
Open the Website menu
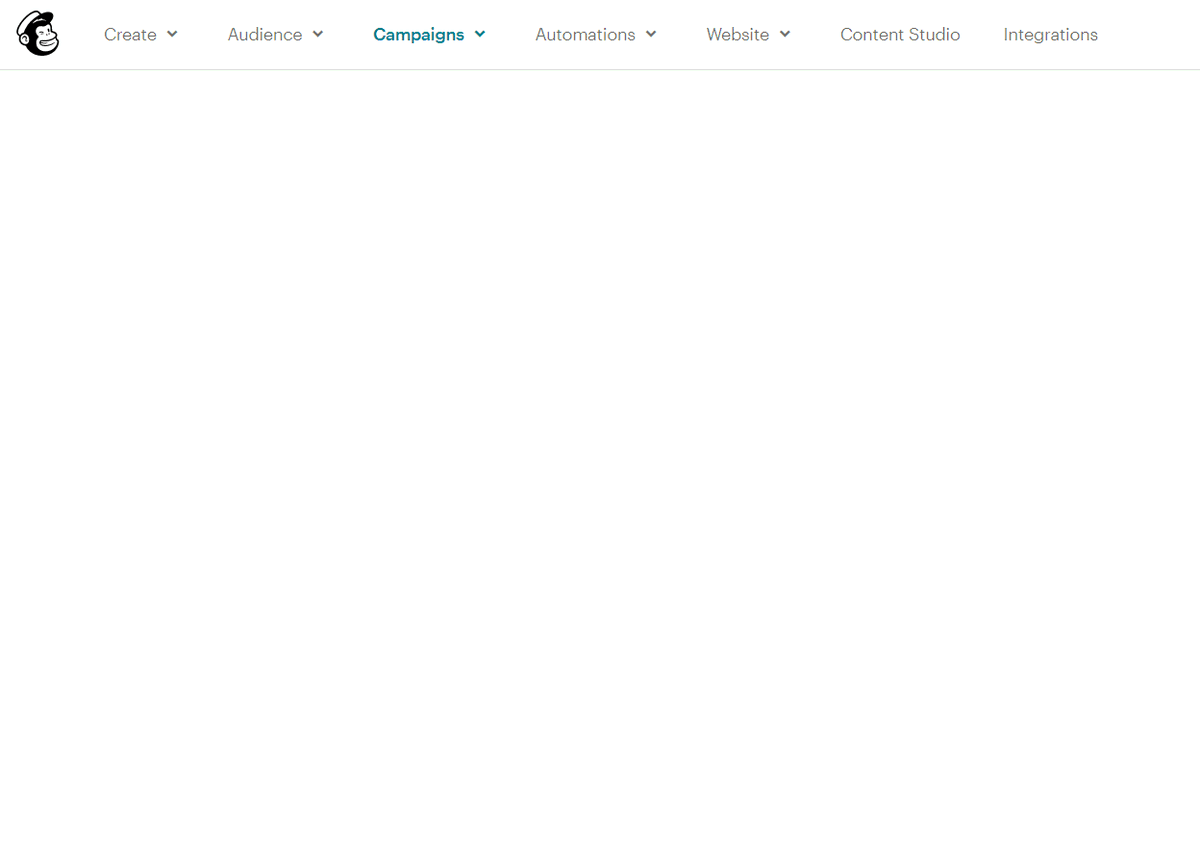click(737, 34)
